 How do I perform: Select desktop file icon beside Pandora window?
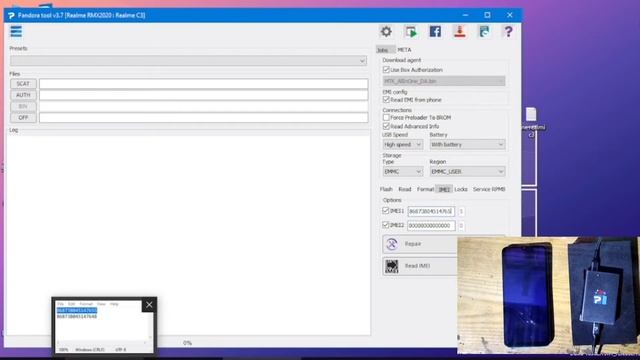coord(531,114)
